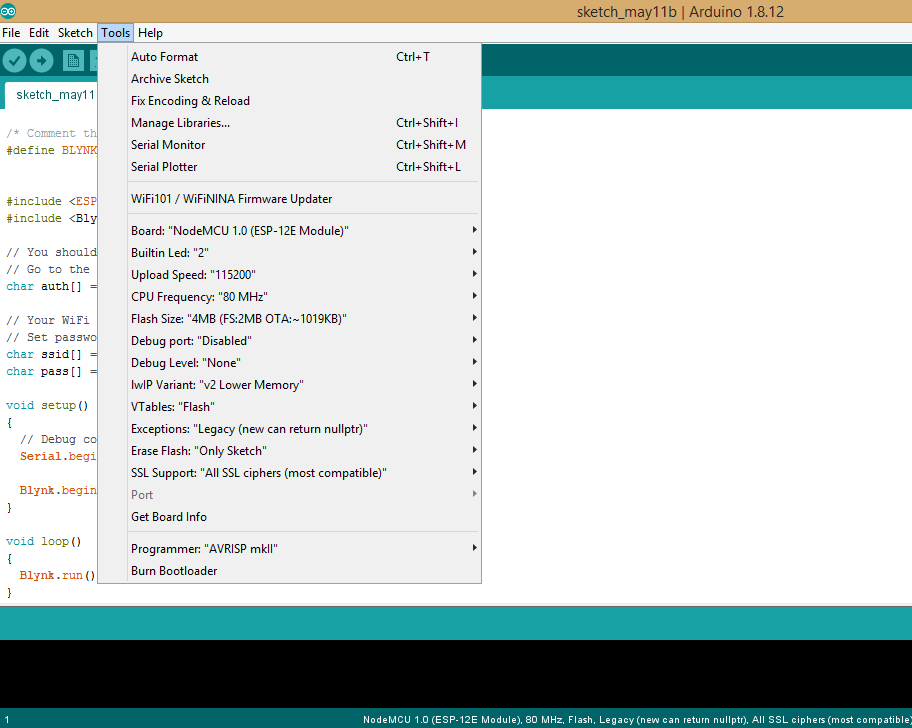Click the "void setup()" code line

pos(47,406)
